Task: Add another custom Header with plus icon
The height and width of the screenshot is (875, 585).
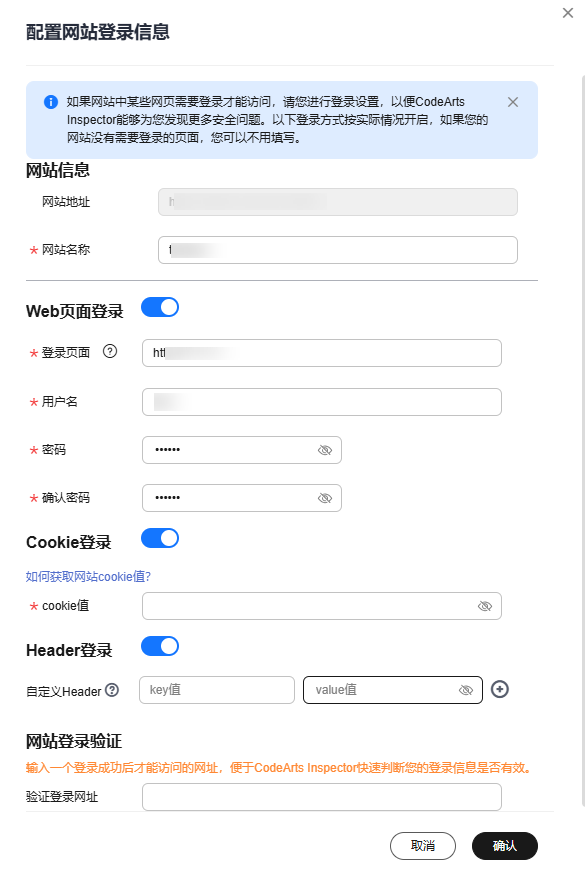Action: click(x=500, y=690)
